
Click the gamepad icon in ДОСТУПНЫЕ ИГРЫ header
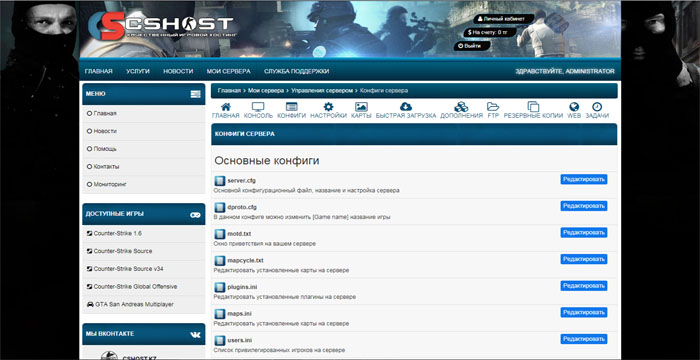click(x=195, y=215)
